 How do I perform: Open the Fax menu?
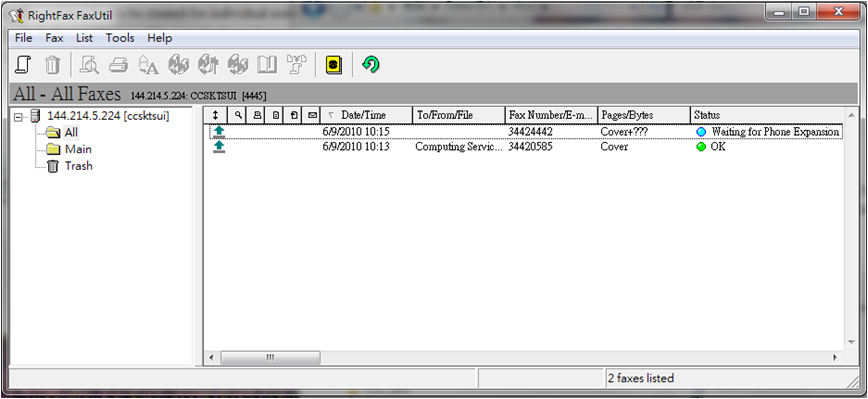coord(54,38)
